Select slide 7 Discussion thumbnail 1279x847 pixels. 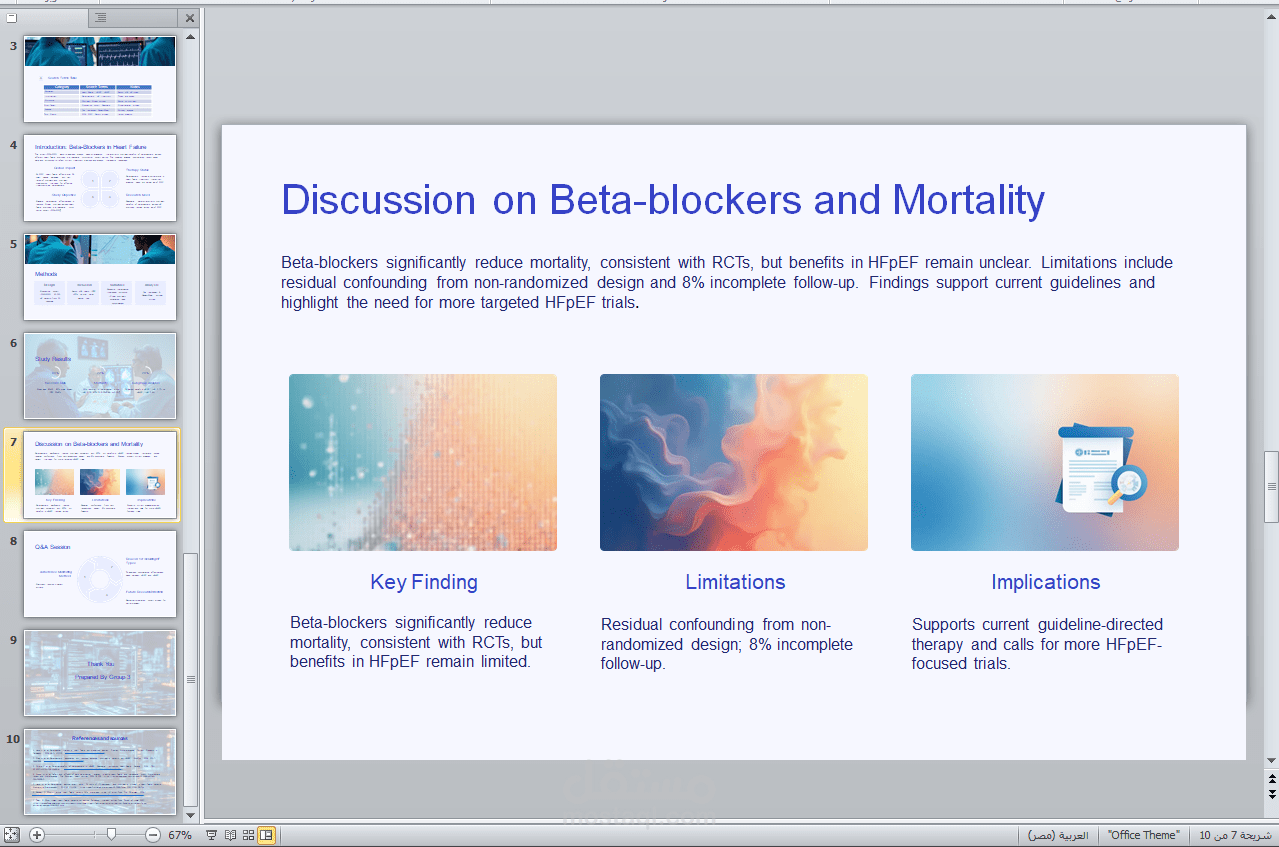[100, 475]
